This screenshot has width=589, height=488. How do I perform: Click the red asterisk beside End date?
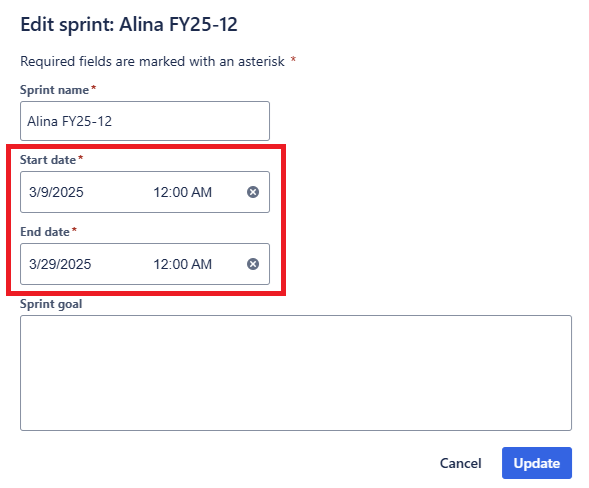[74, 230]
